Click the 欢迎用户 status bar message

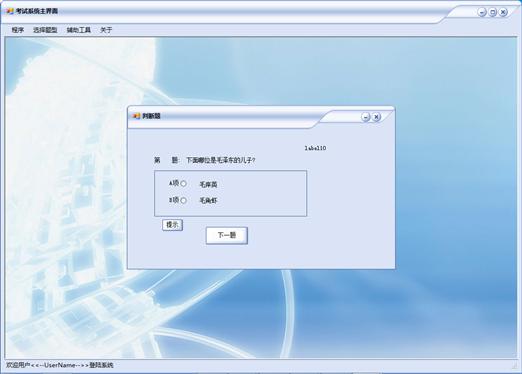pyautogui.click(x=60, y=365)
